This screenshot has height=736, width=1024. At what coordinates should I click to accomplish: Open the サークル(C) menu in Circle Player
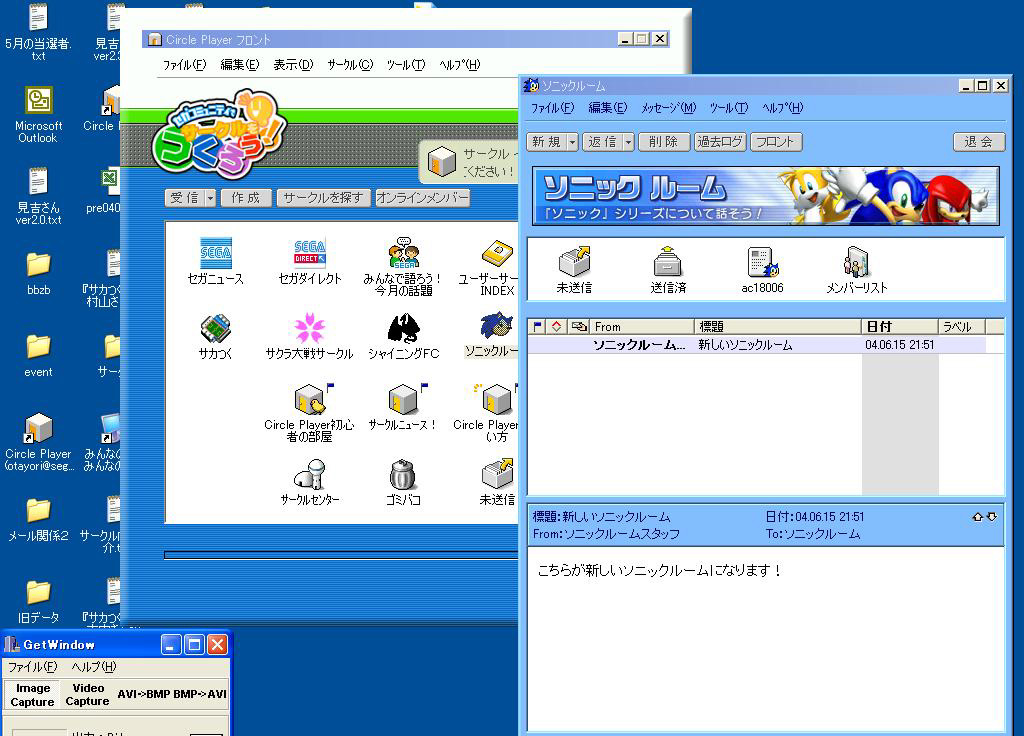tap(349, 65)
